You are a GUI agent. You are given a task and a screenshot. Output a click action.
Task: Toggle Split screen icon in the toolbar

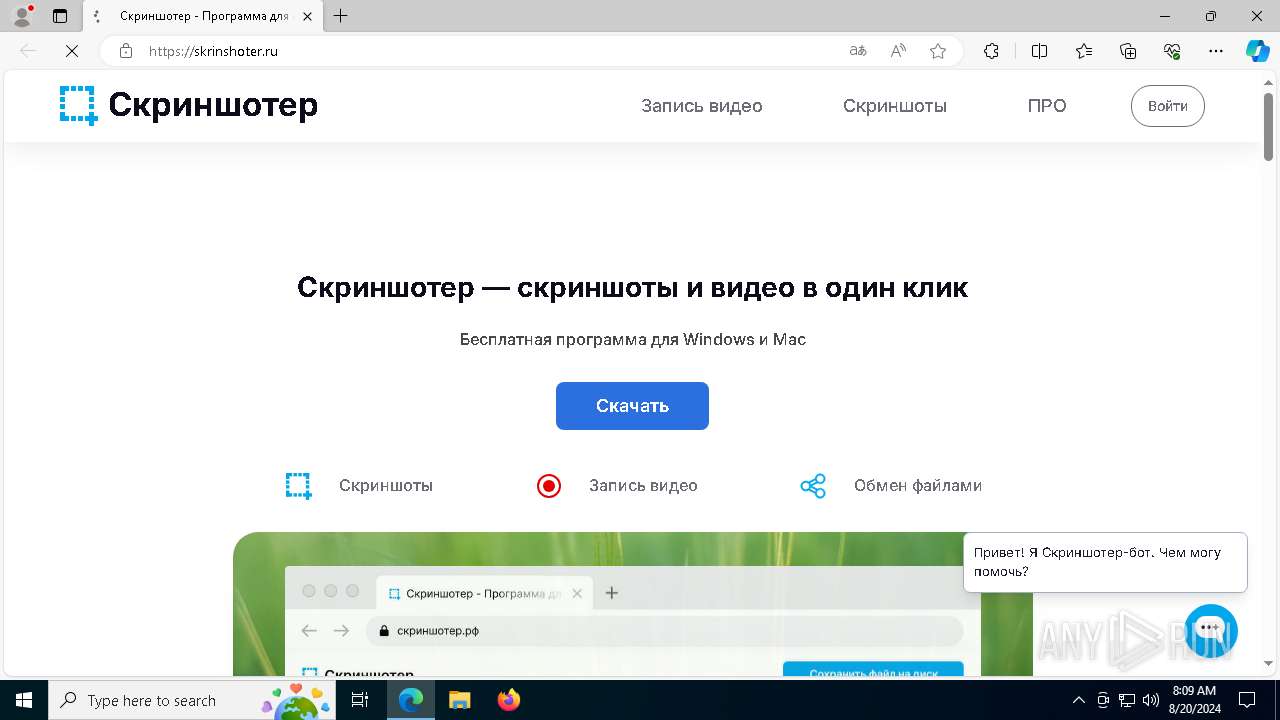(x=1039, y=51)
